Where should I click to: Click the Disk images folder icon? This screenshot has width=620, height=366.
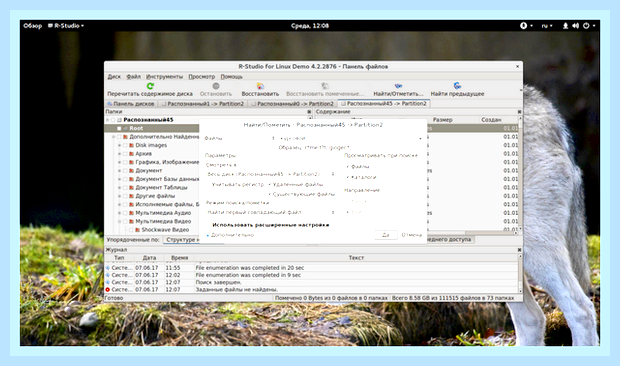(x=131, y=145)
